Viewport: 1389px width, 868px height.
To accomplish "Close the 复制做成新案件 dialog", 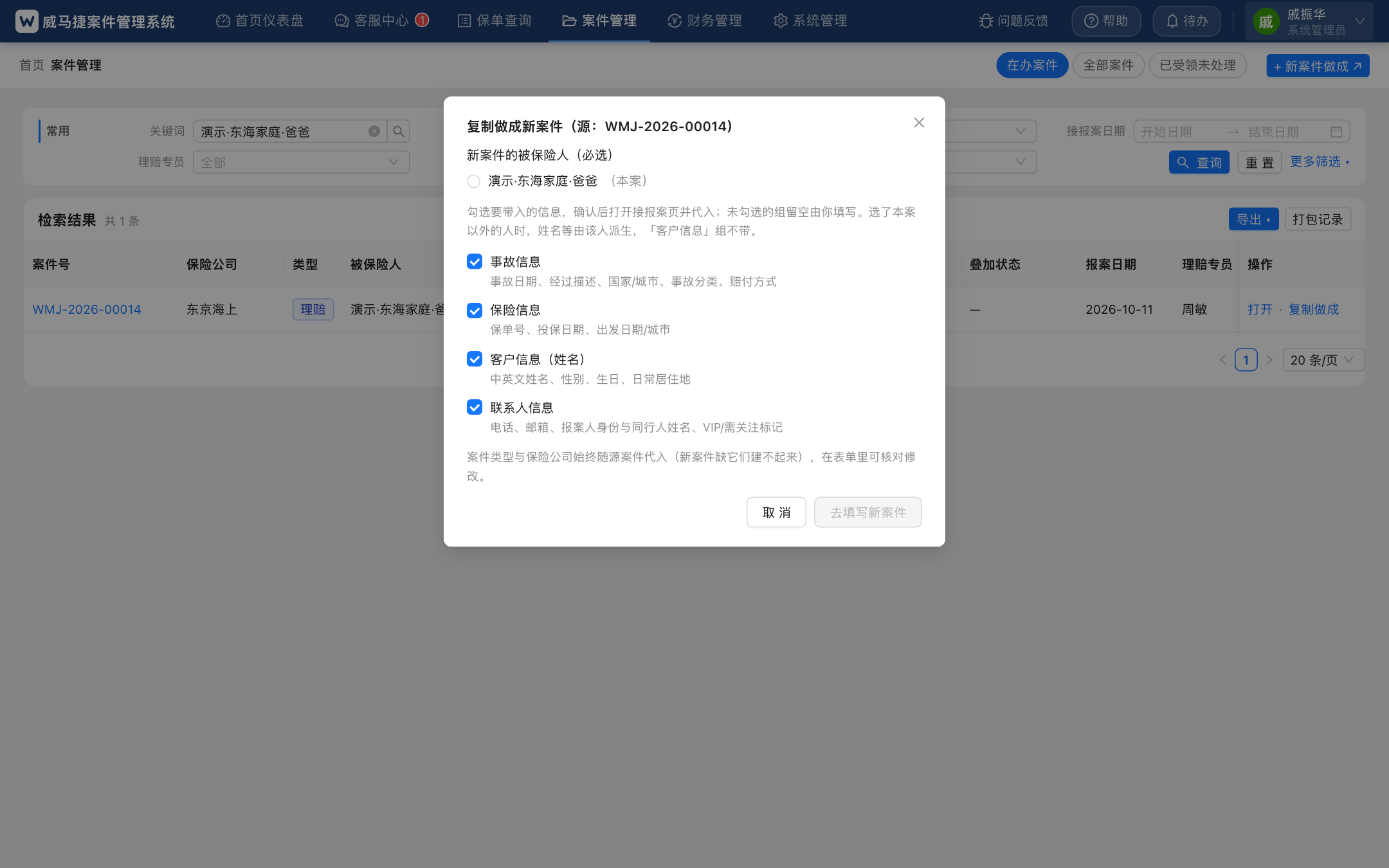I will point(919,122).
